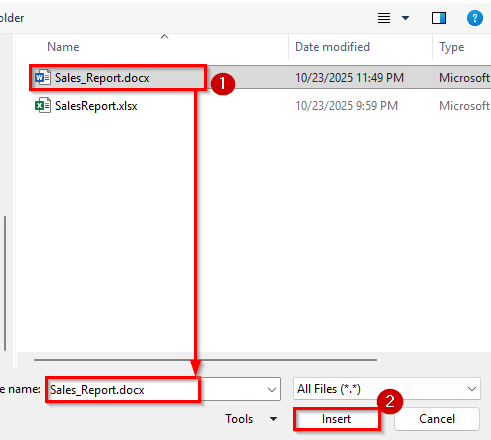The height and width of the screenshot is (440, 491).
Task: Sort by the Name column header
Action: click(x=63, y=47)
